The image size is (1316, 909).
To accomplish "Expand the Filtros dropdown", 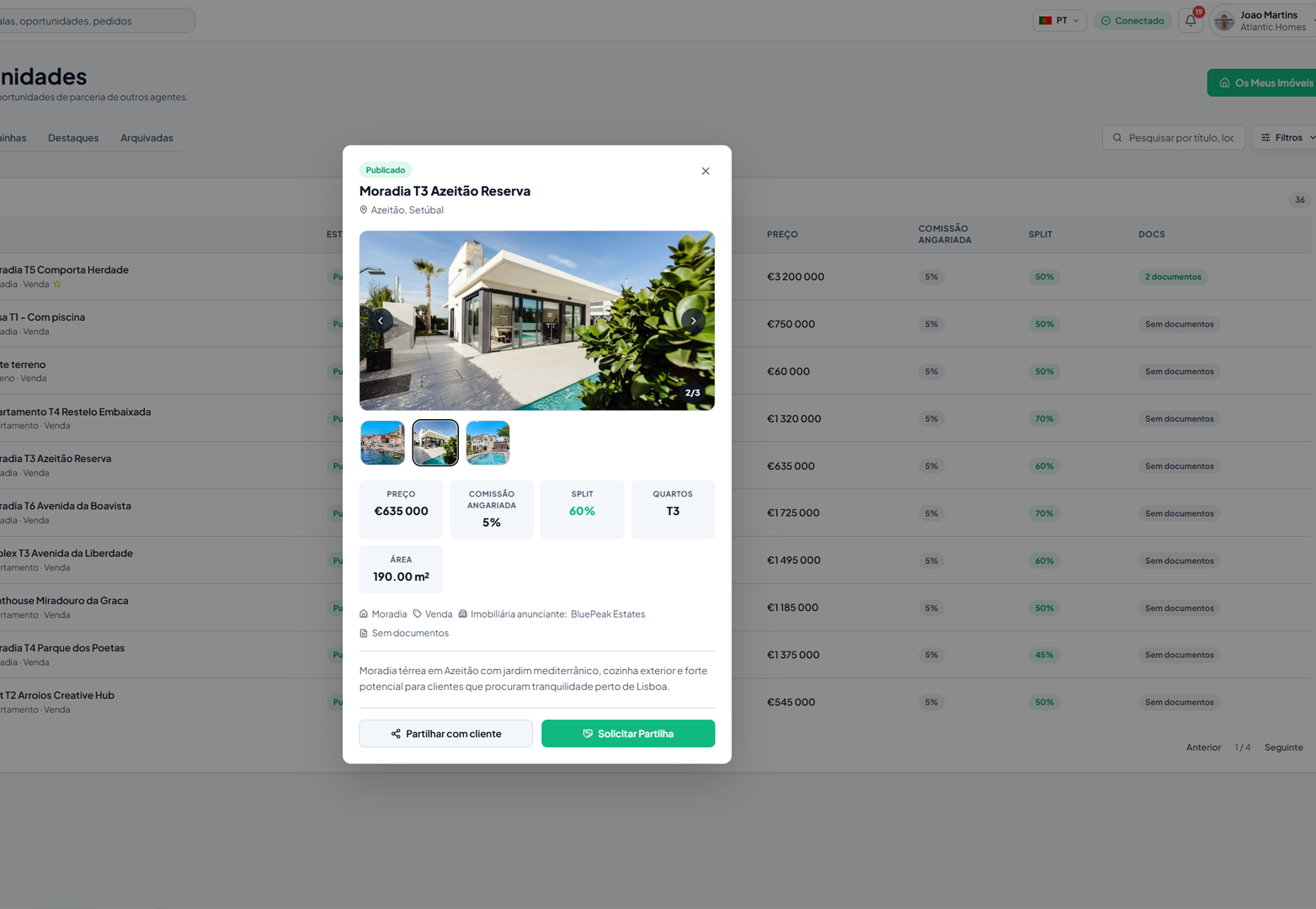I will pyautogui.click(x=1286, y=138).
